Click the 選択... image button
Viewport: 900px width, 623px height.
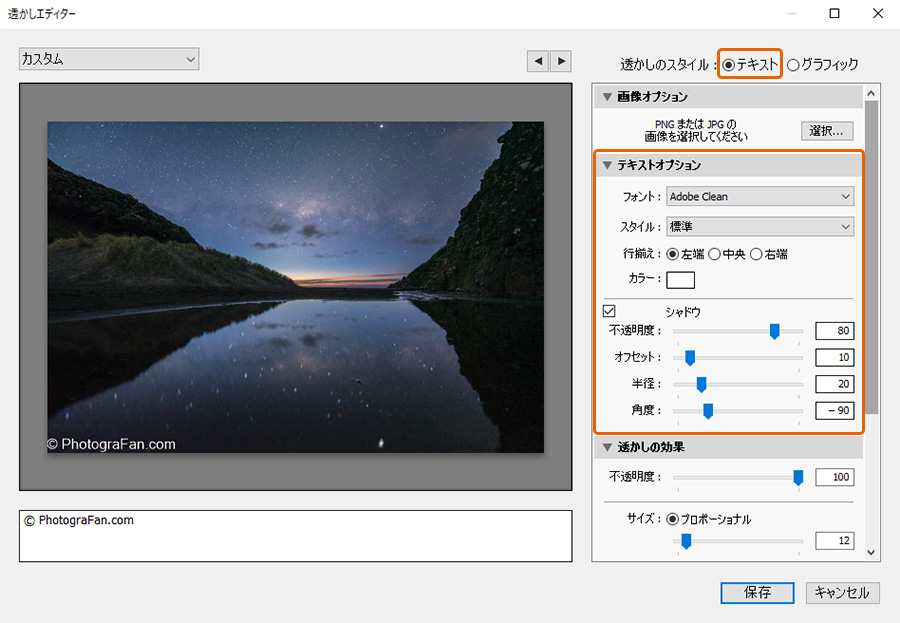(x=827, y=131)
